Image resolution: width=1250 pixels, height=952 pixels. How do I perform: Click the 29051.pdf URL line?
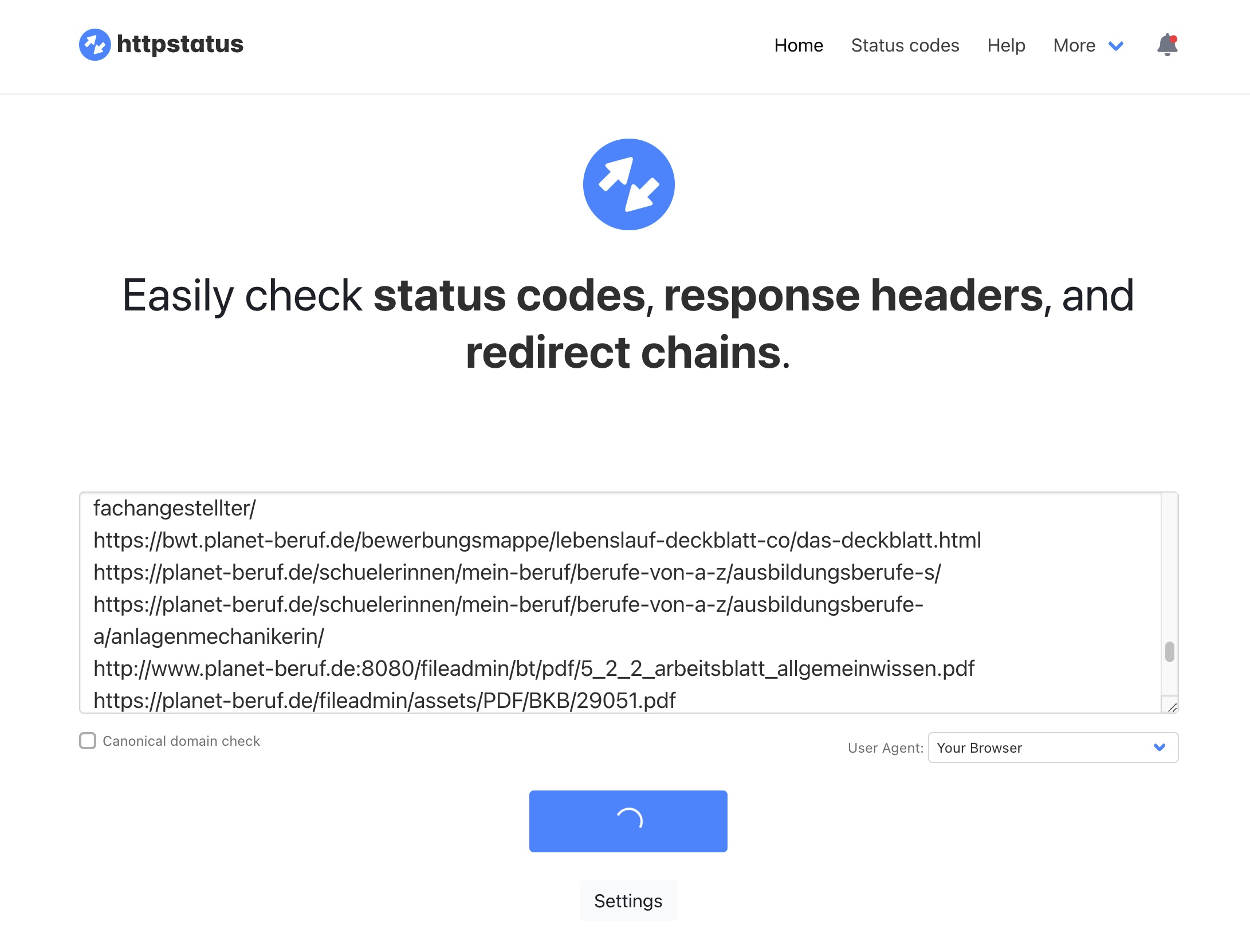click(x=384, y=701)
